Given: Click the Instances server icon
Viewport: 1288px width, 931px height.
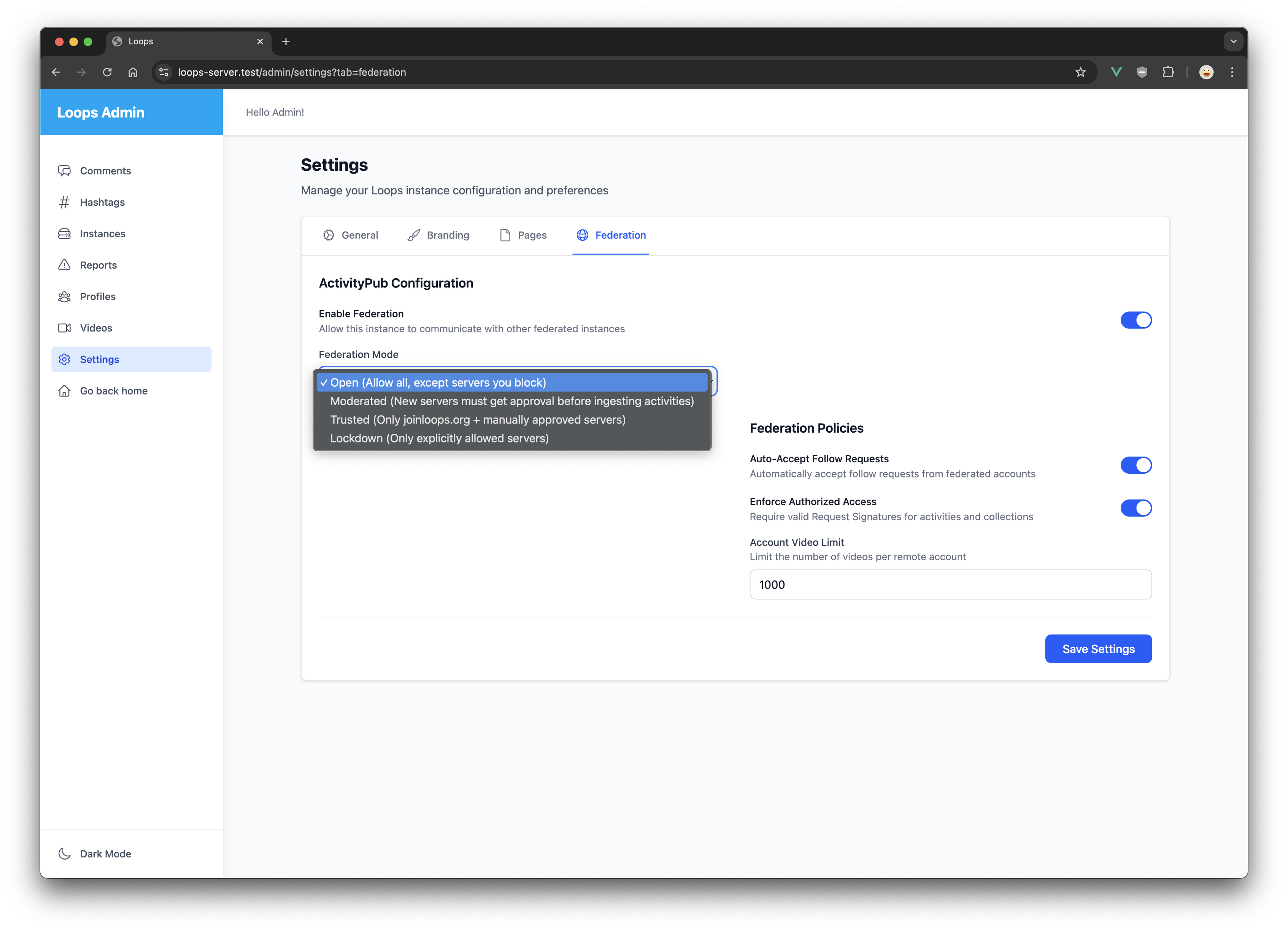Looking at the screenshot, I should pyautogui.click(x=64, y=234).
